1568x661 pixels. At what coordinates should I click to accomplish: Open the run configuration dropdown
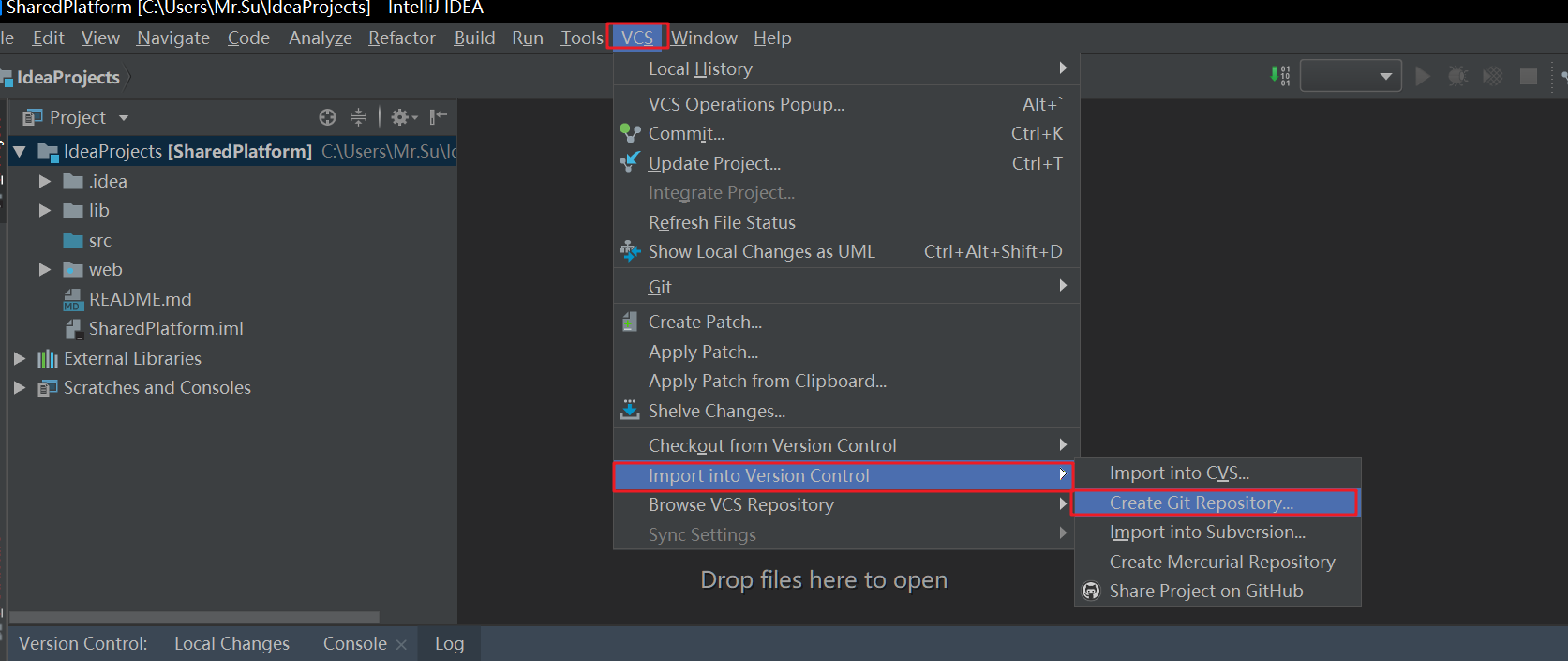coord(1351,76)
